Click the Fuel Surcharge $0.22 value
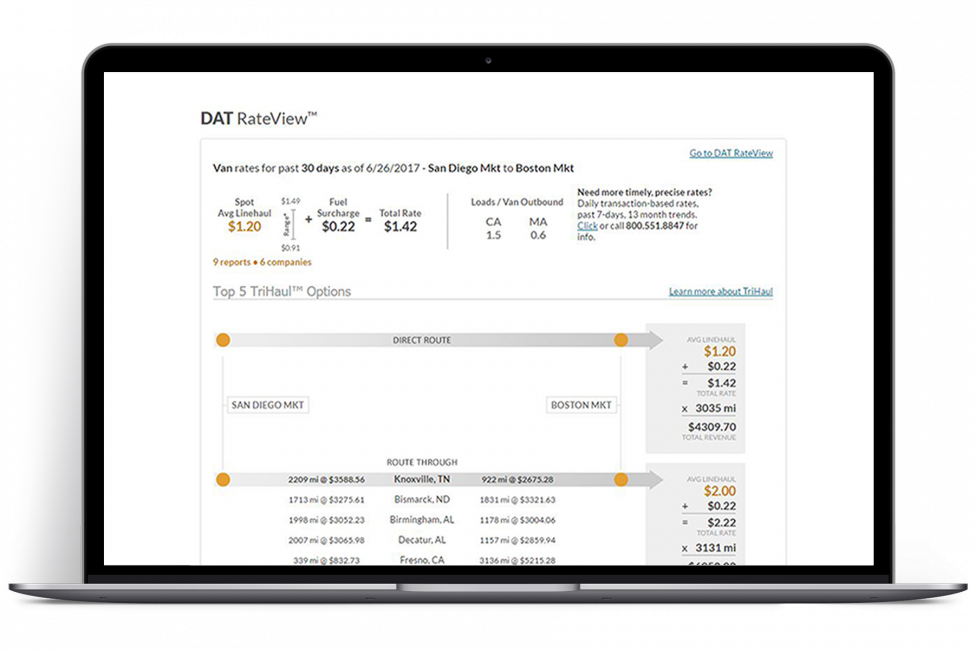 point(338,226)
